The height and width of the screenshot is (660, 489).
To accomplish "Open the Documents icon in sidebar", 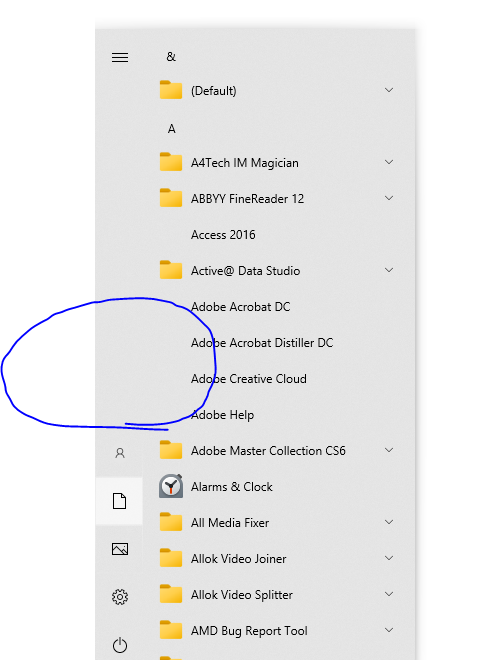I will [120, 501].
